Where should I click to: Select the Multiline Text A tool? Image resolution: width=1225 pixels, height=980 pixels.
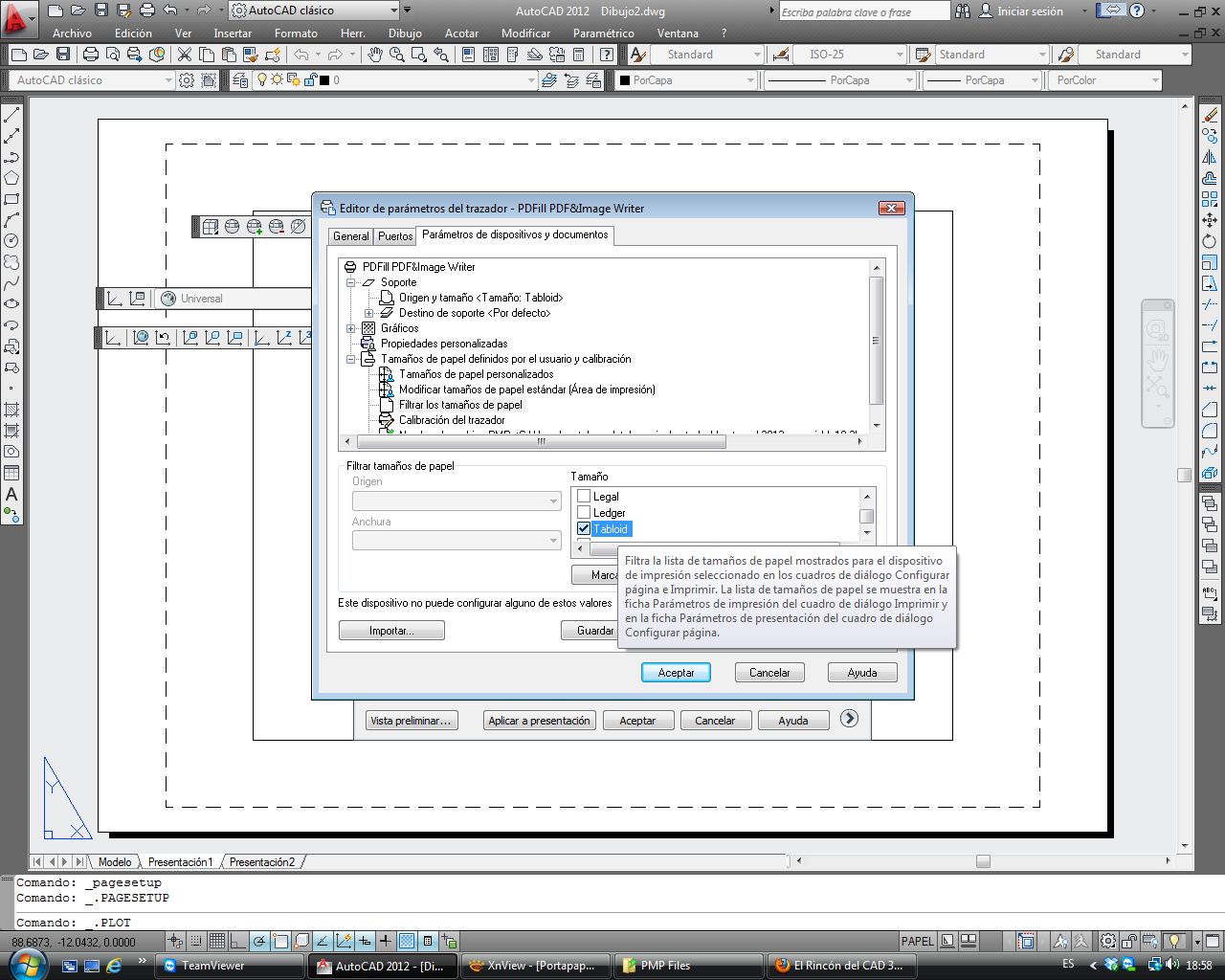(x=11, y=494)
